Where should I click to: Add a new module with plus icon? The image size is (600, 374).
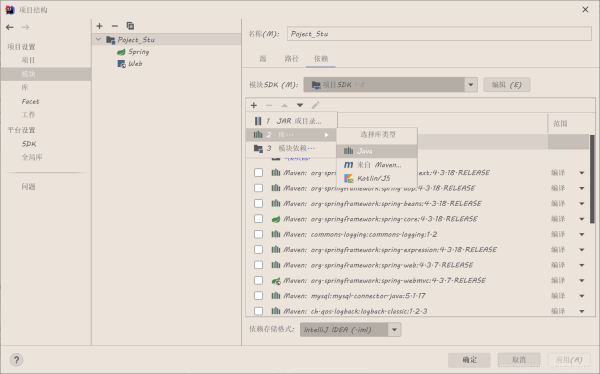coord(99,26)
